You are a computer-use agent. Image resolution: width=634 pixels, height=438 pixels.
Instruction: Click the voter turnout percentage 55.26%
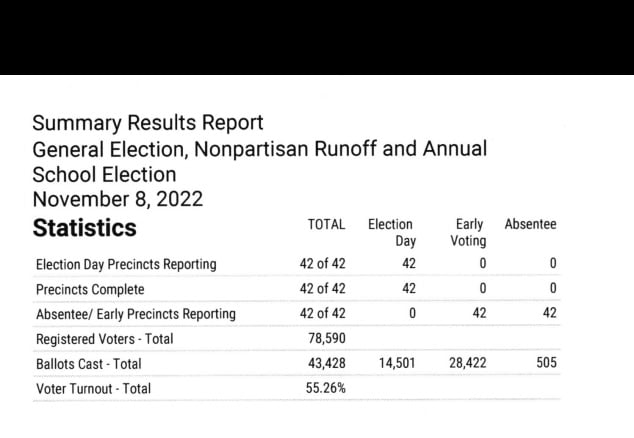point(326,388)
